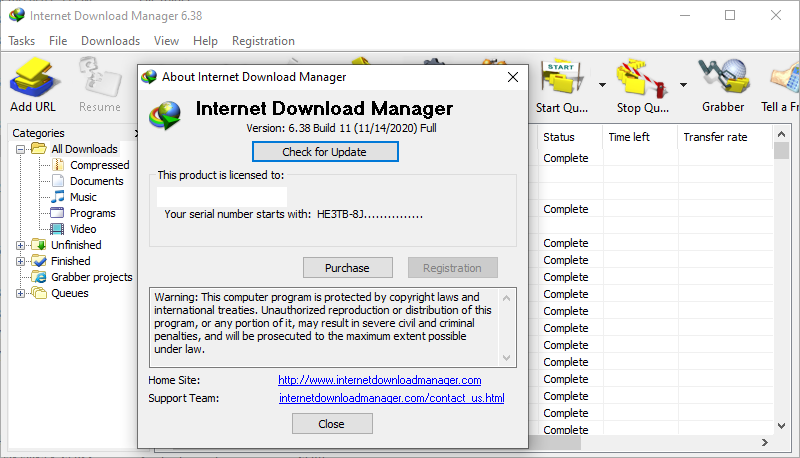Open the Help menu

205,41
